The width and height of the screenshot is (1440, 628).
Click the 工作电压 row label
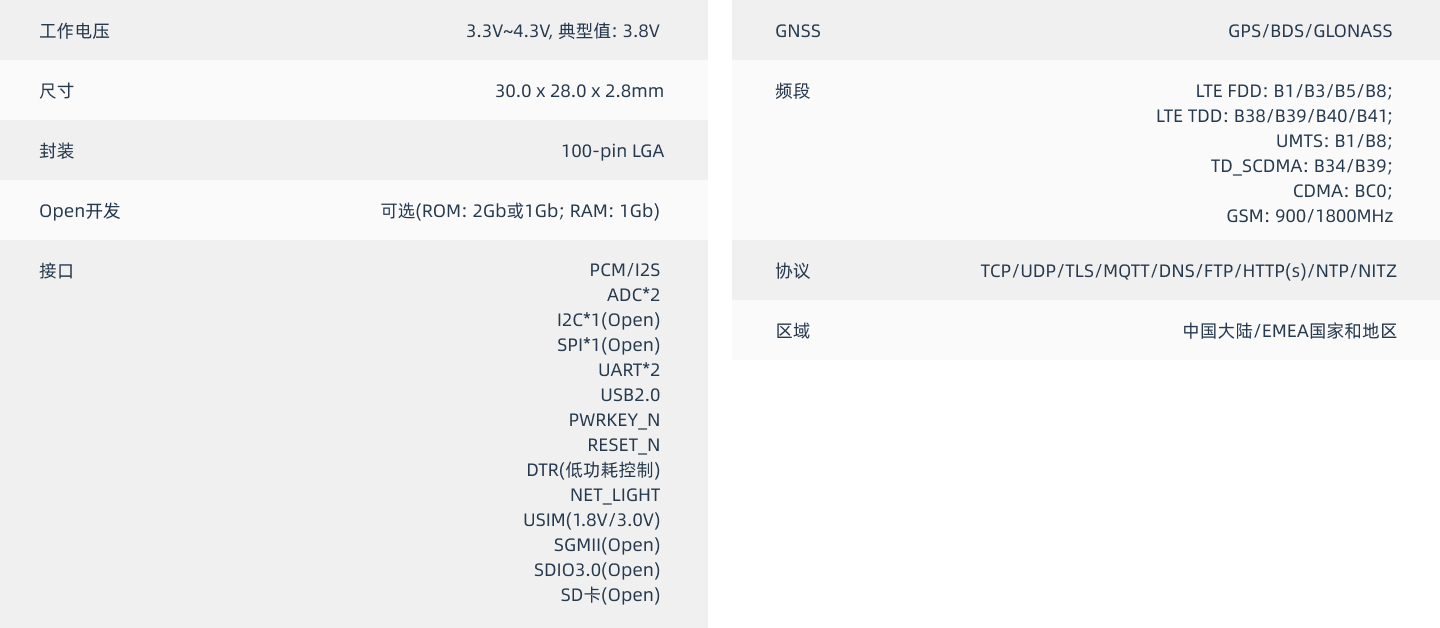point(74,31)
